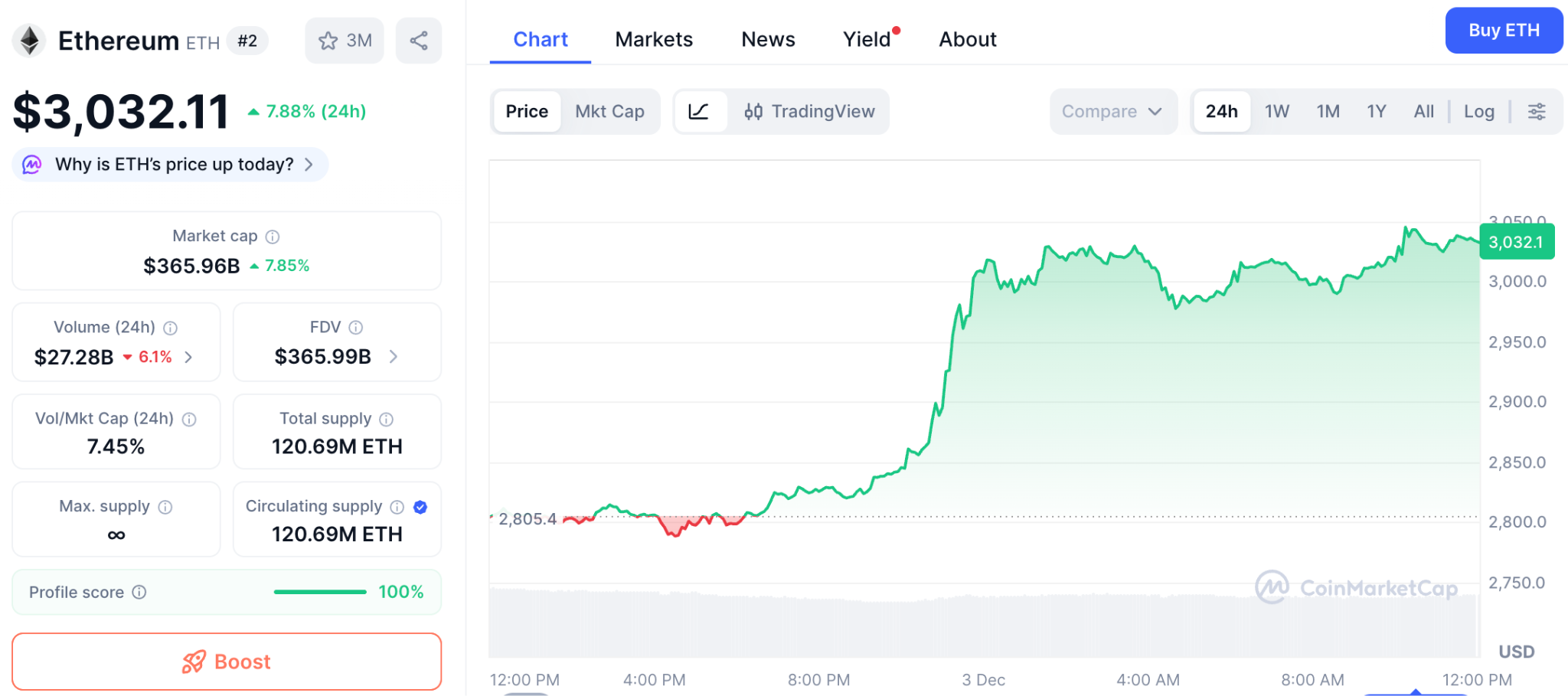The image size is (1568, 696).
Task: Switch to the News tab
Action: (768, 40)
